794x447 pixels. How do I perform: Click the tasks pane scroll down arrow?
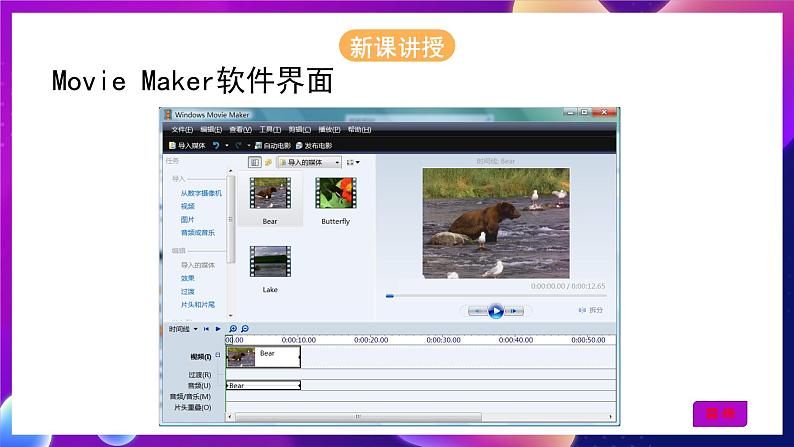(231, 316)
